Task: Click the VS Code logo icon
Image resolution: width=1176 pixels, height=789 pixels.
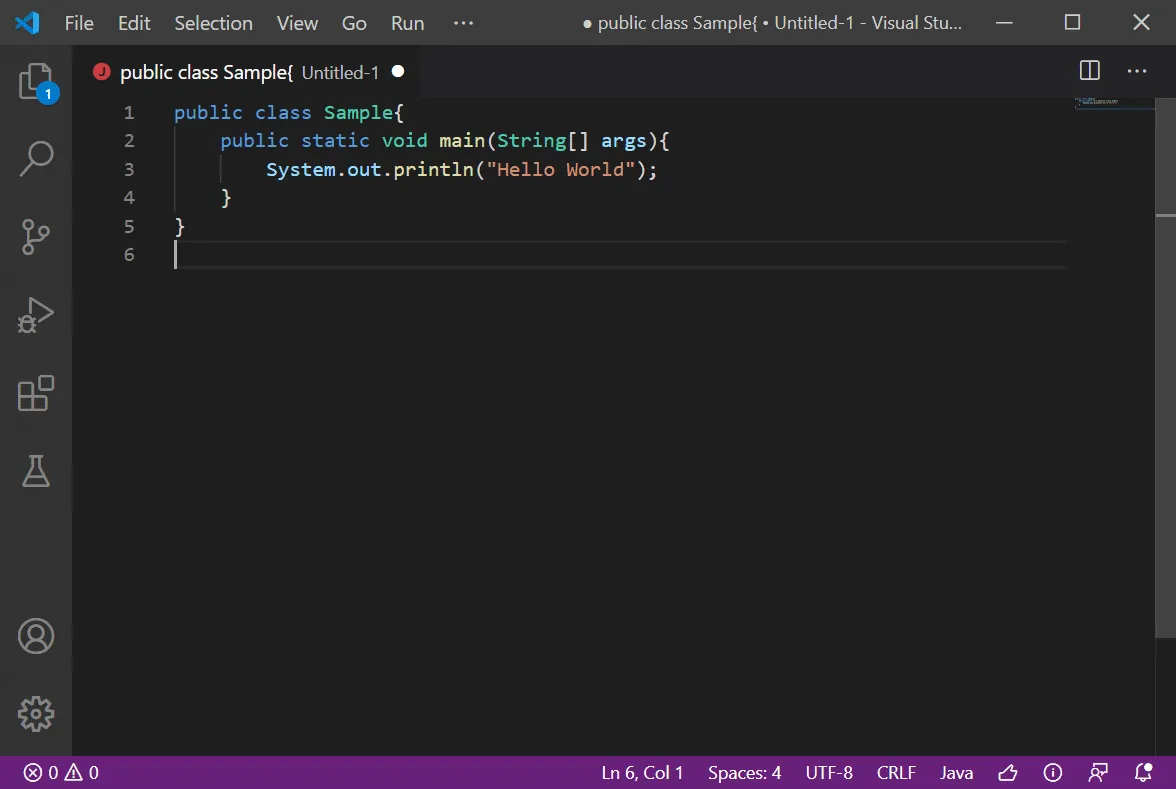Action: coord(27,22)
